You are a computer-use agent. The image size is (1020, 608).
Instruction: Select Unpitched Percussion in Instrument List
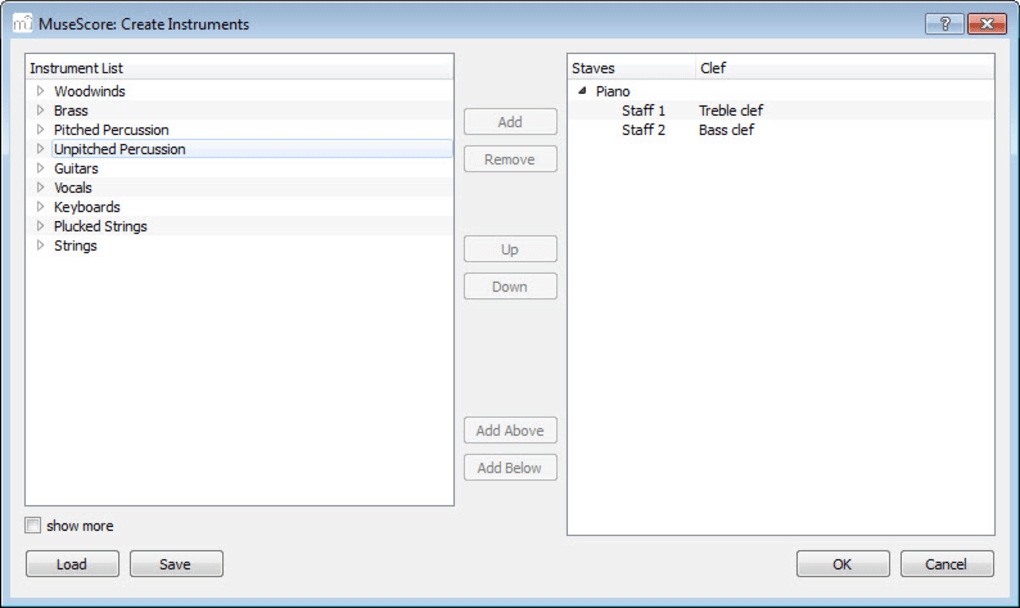pos(119,149)
